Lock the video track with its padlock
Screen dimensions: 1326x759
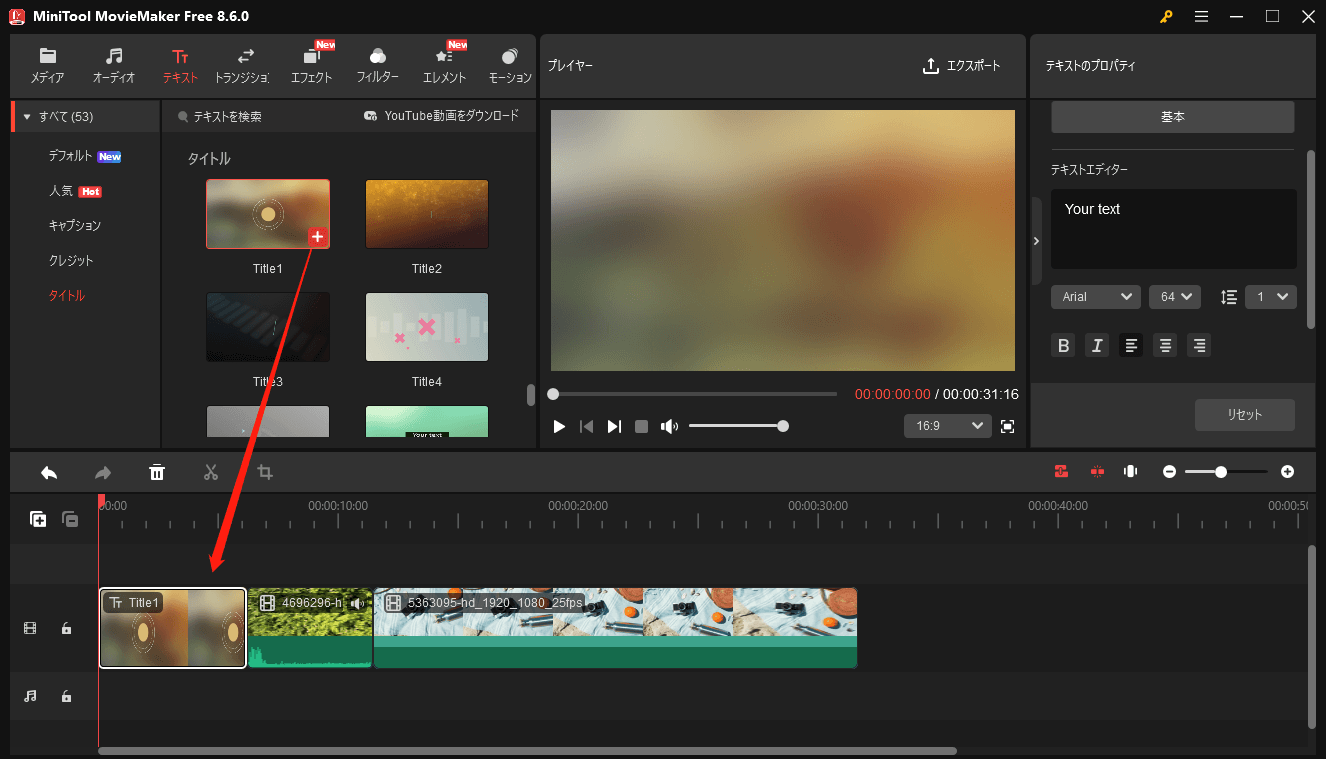coord(66,628)
